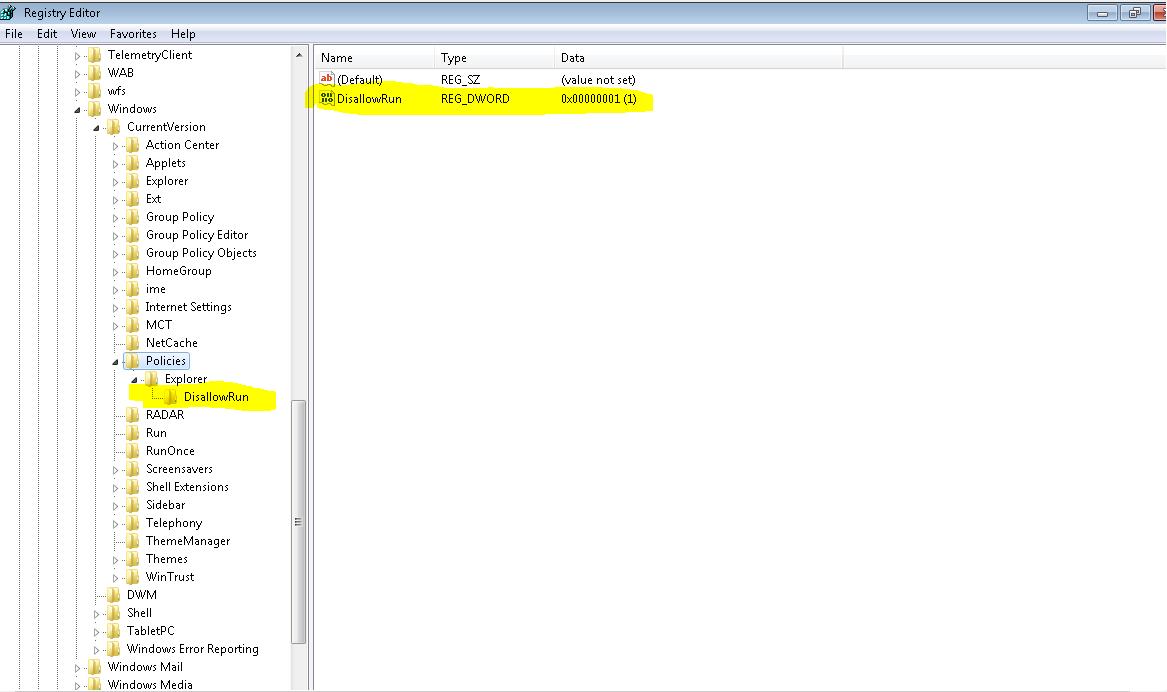Image resolution: width=1167 pixels, height=692 pixels.
Task: Click the Screensavers folder icon
Action: [x=132, y=469]
